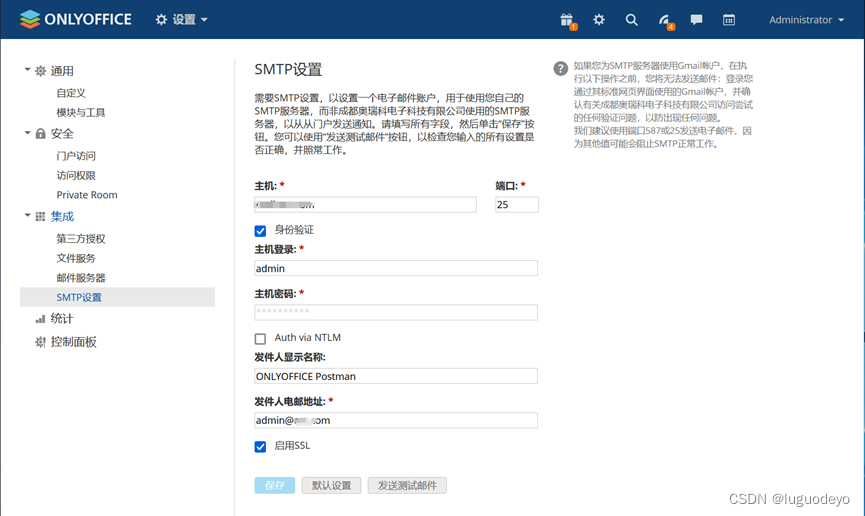This screenshot has height=516, width=865.
Task: Click the 发件人显示名称 field
Action: pyautogui.click(x=396, y=376)
